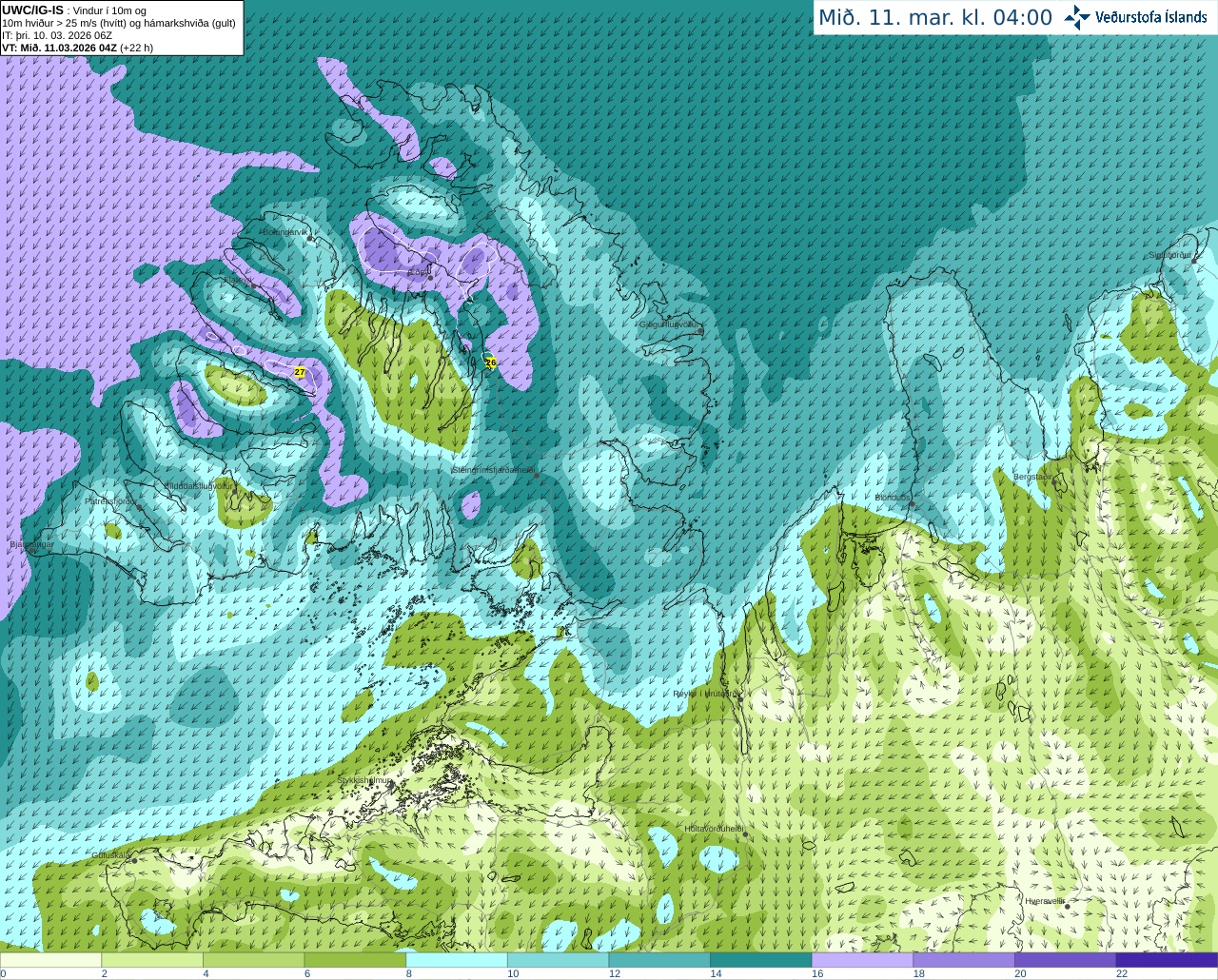Click the legend tick label 12
The width and height of the screenshot is (1218, 980).
614,973
